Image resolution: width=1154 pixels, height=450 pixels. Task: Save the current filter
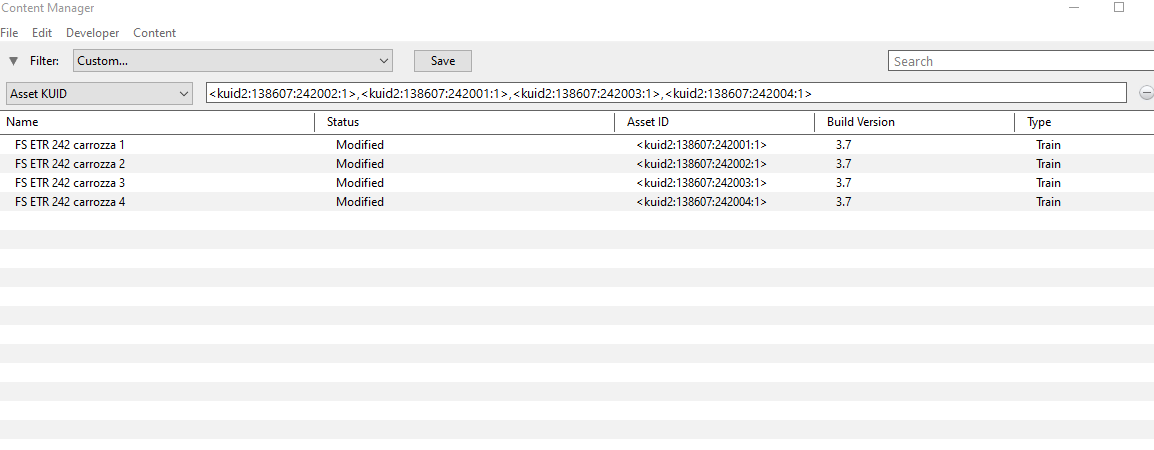point(443,61)
